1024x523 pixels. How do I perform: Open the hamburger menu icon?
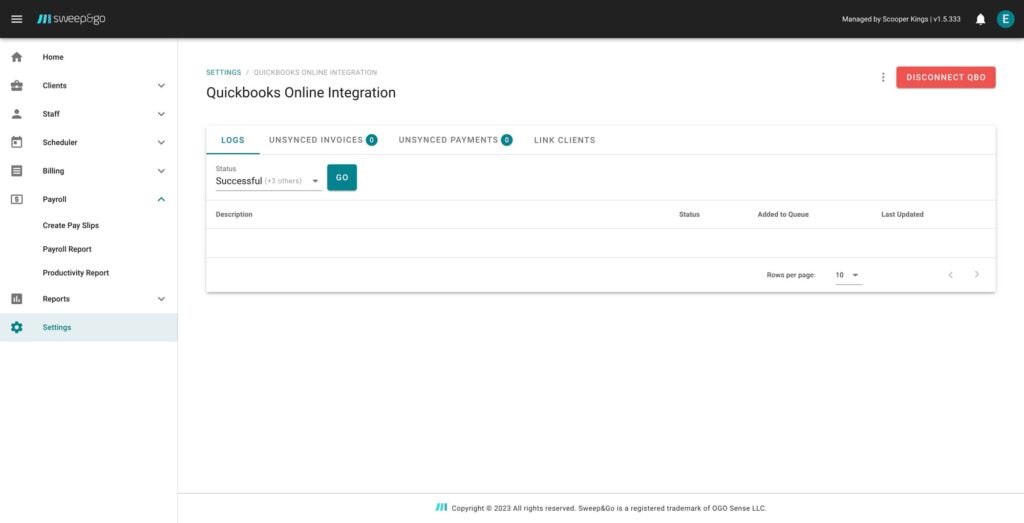click(x=16, y=19)
